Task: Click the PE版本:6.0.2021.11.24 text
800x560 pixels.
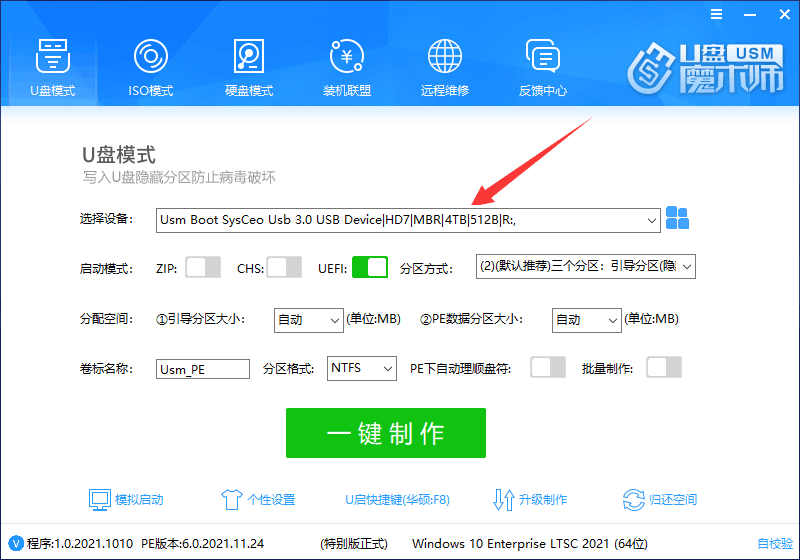Action: [203, 544]
